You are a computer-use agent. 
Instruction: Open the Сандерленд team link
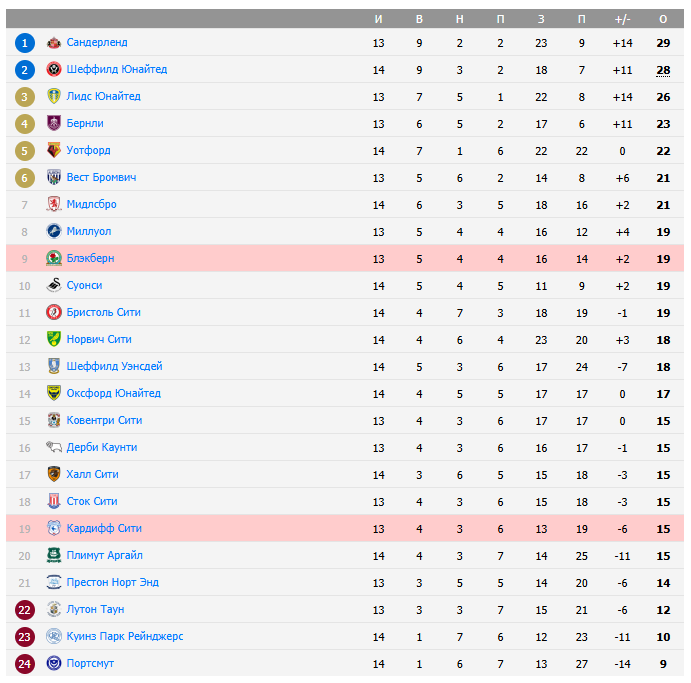pos(97,43)
